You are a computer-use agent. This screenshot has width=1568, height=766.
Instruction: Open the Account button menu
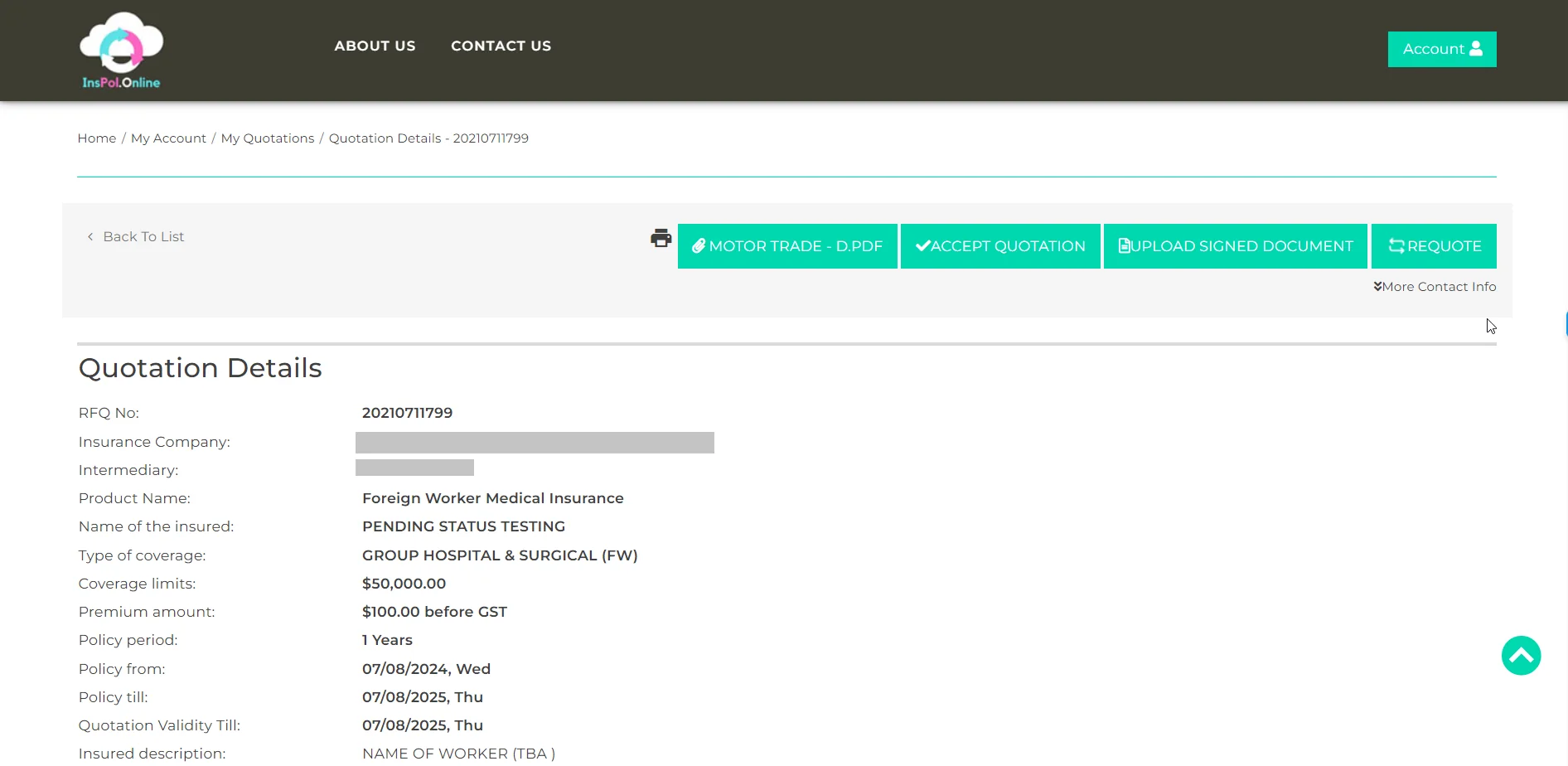pyautogui.click(x=1442, y=49)
